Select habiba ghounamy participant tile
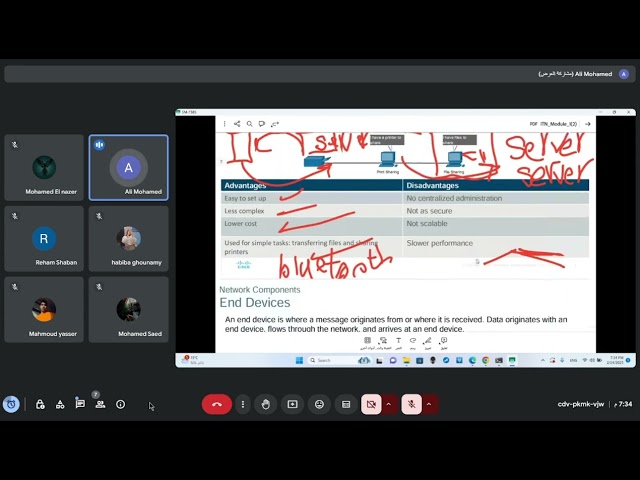 pos(129,239)
